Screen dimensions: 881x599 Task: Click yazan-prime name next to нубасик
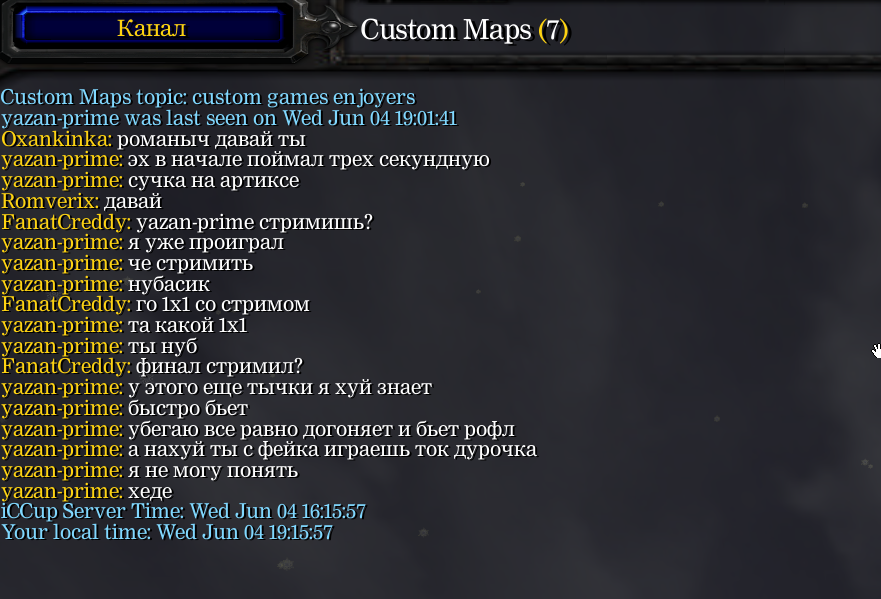(62, 284)
